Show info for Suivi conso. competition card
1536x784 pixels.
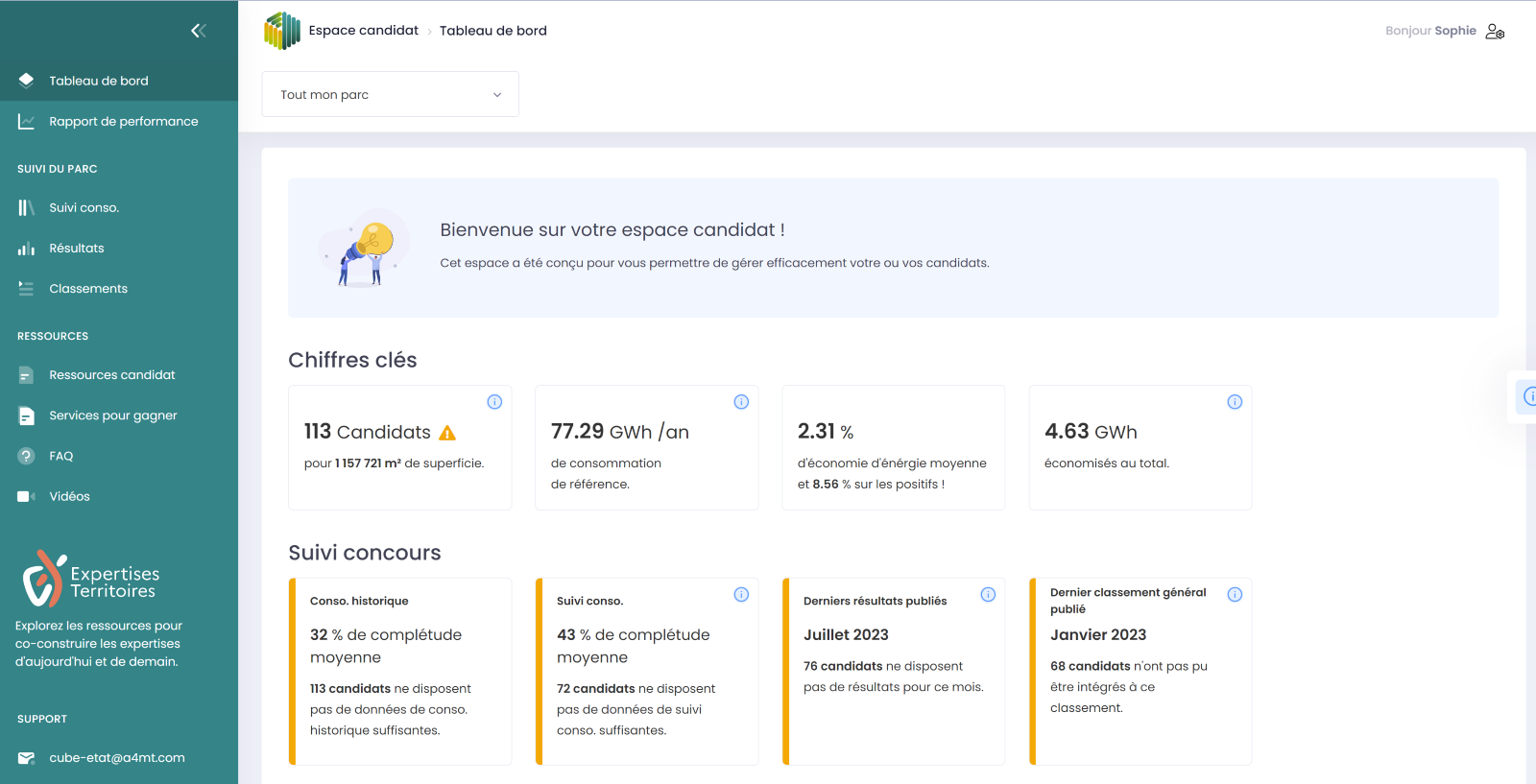click(741, 595)
